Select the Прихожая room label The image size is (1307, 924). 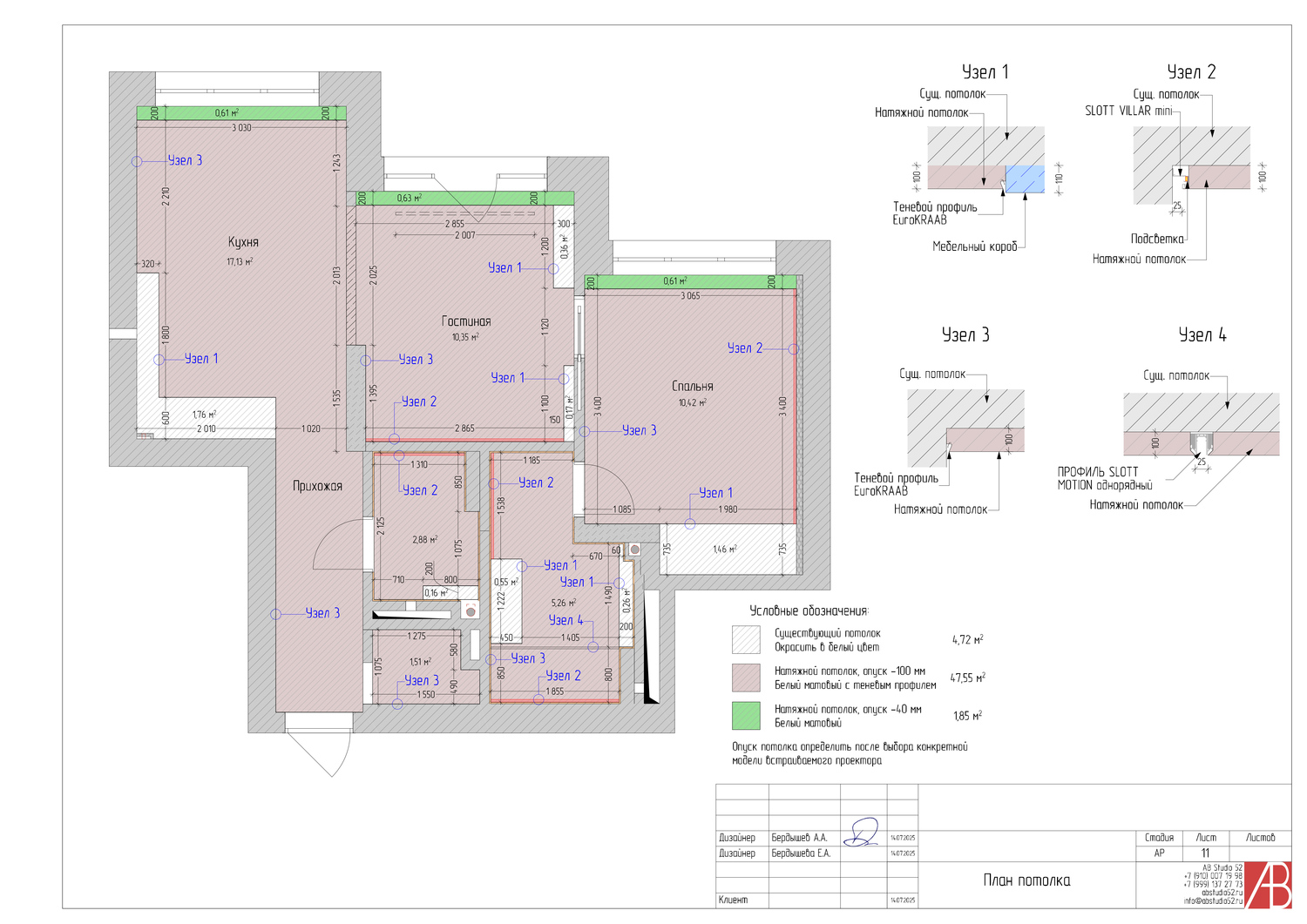tap(317, 486)
